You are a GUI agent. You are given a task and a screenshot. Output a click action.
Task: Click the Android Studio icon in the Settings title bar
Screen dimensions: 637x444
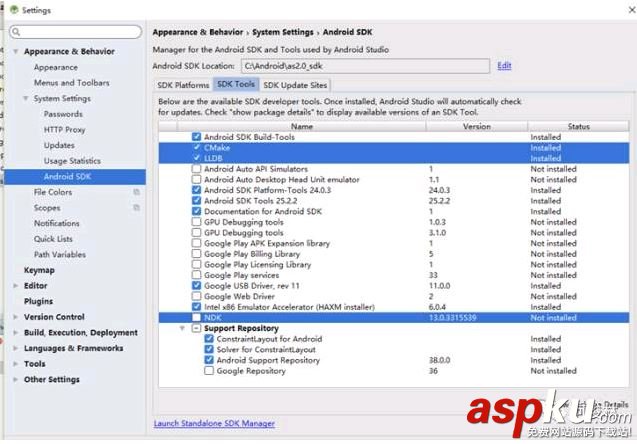(14, 10)
